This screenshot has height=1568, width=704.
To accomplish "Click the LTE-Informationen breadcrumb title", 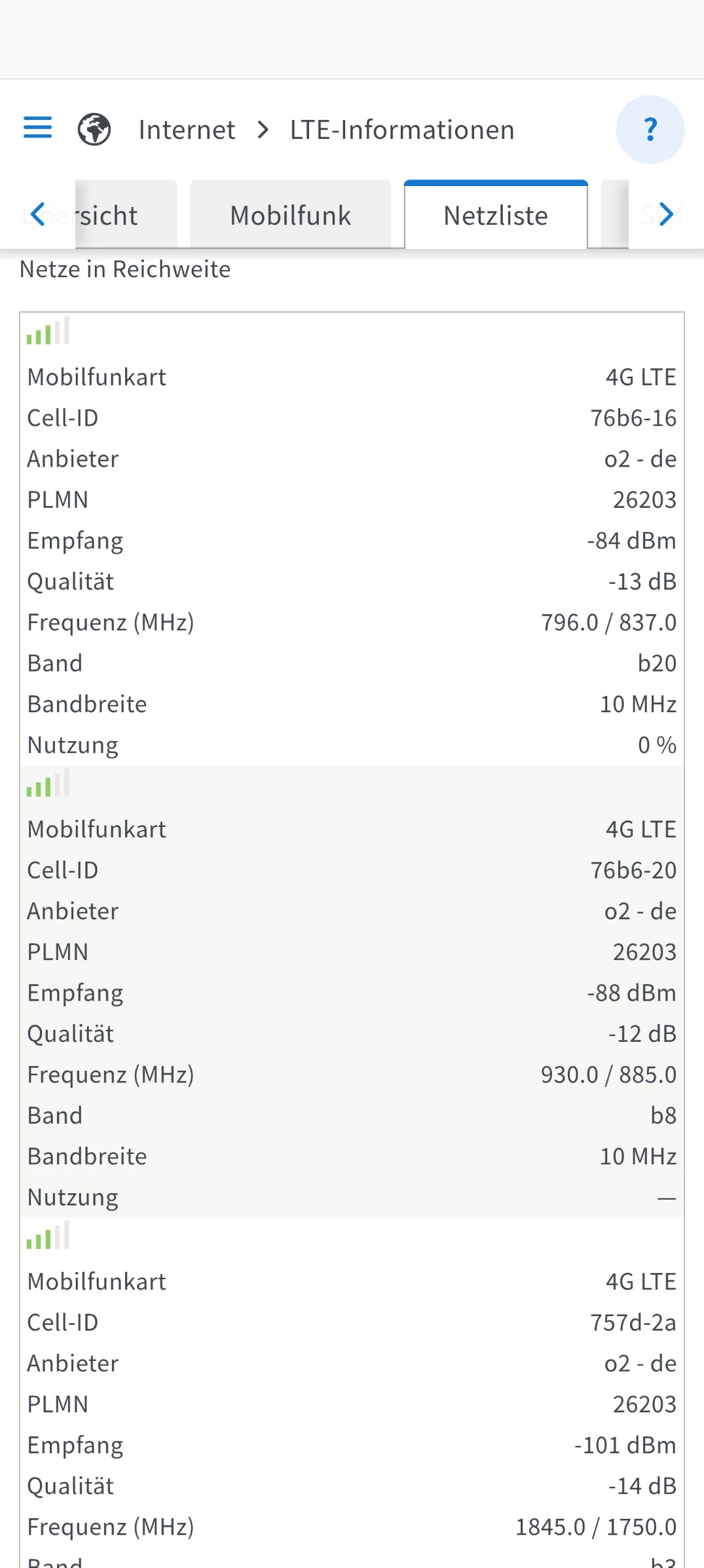I will [402, 130].
